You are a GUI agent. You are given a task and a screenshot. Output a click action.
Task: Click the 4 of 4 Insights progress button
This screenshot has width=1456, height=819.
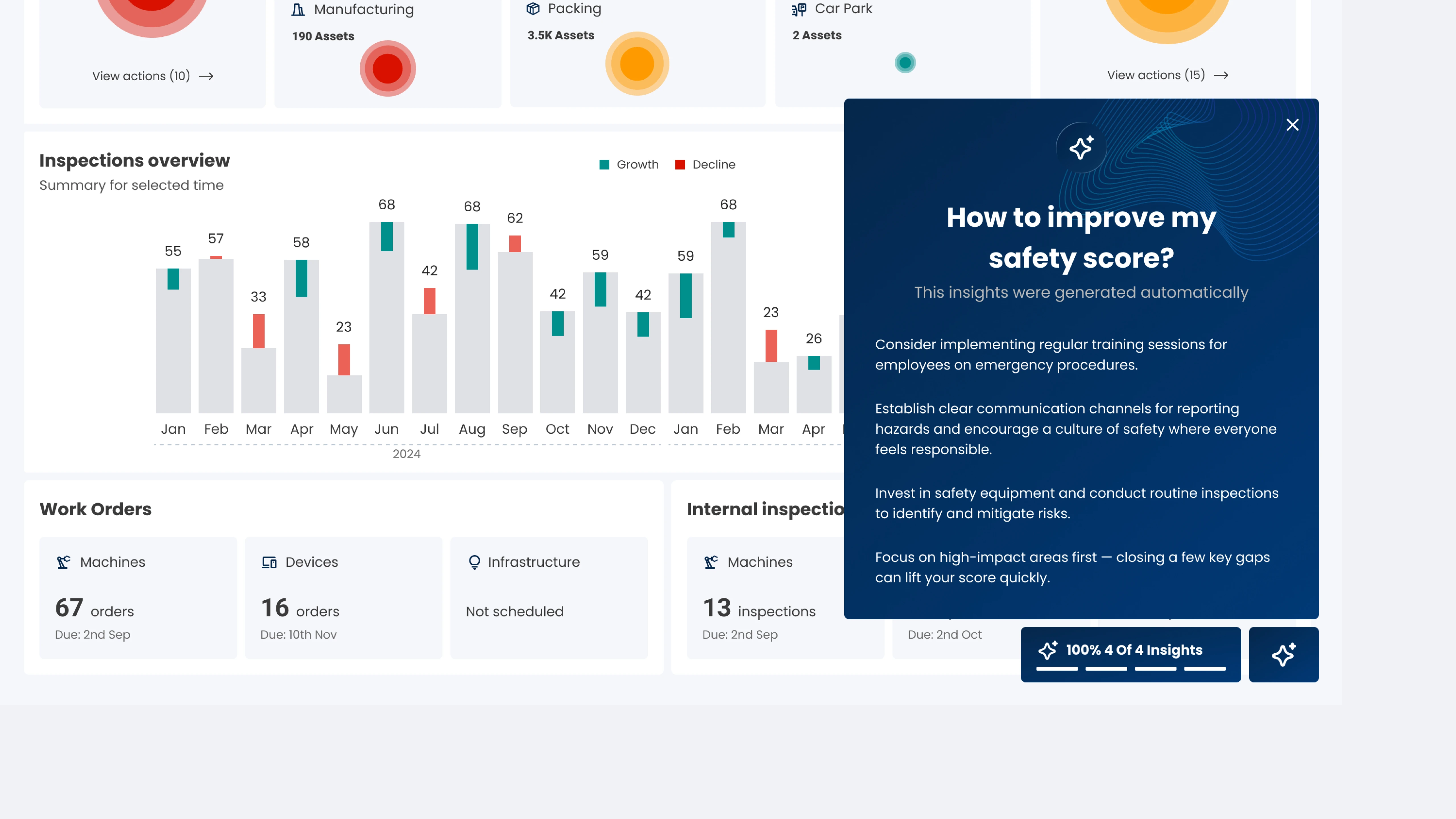click(1130, 650)
